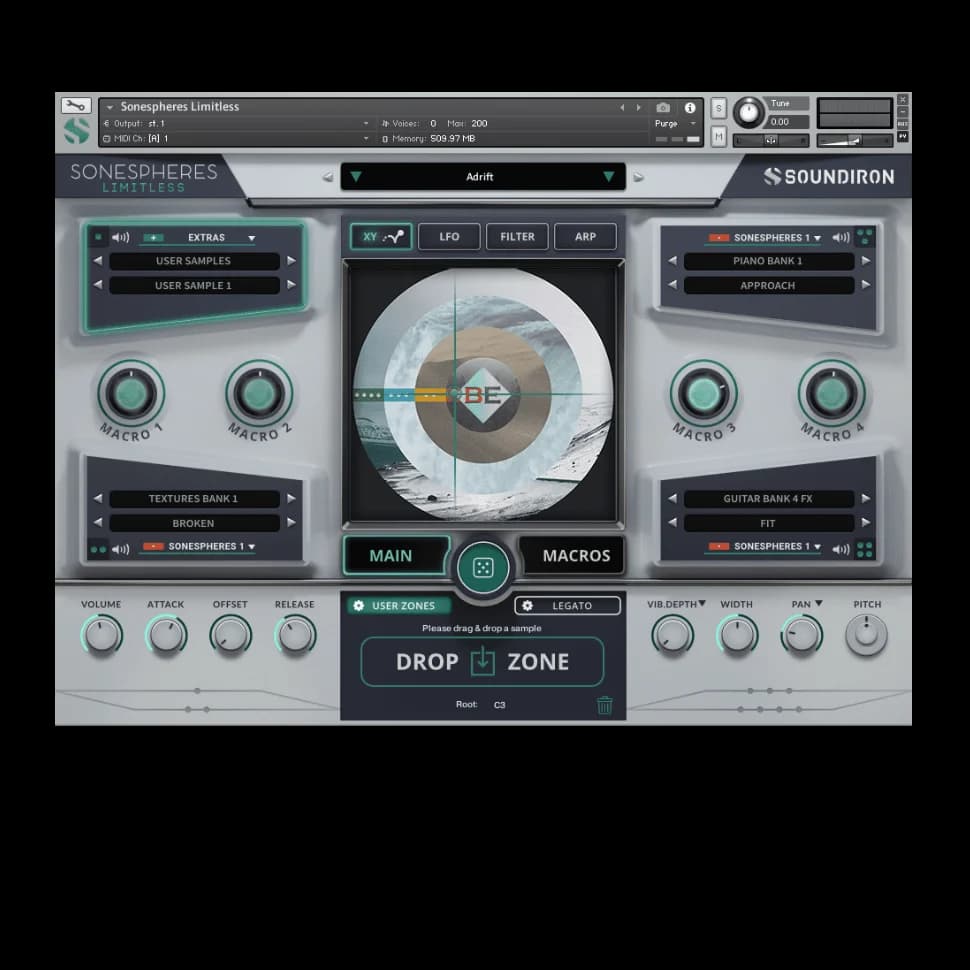This screenshot has width=970, height=970.
Task: Click the gear icon on the USER ZONES button
Action: [x=359, y=605]
